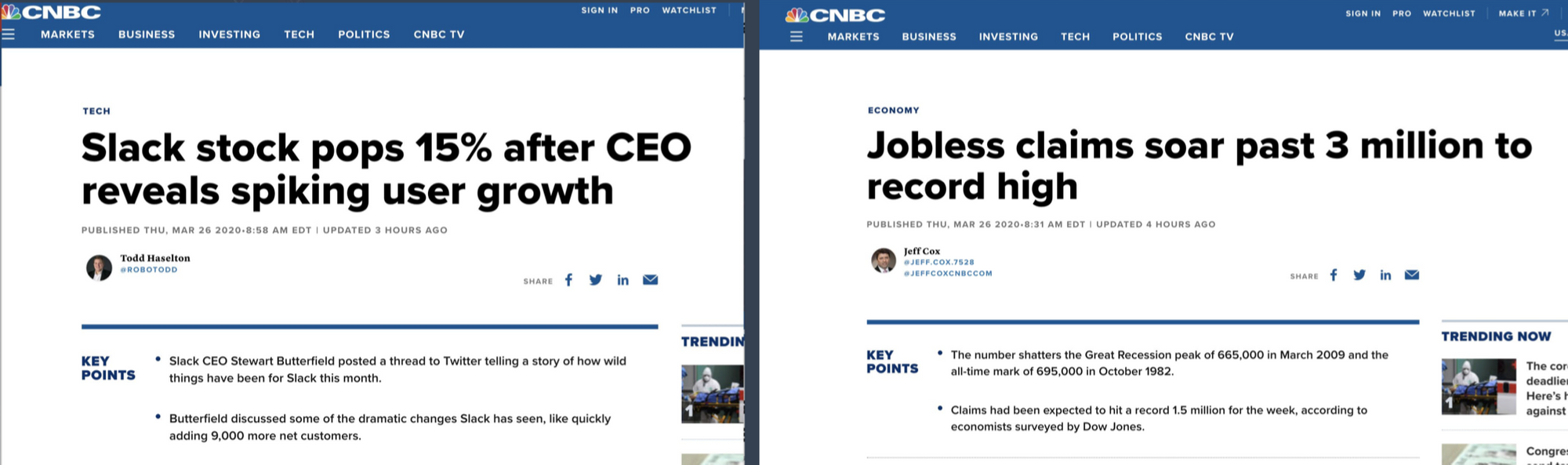Select CNBC TV in the Jobless claims page navigation
The height and width of the screenshot is (465, 1568).
1209,37
